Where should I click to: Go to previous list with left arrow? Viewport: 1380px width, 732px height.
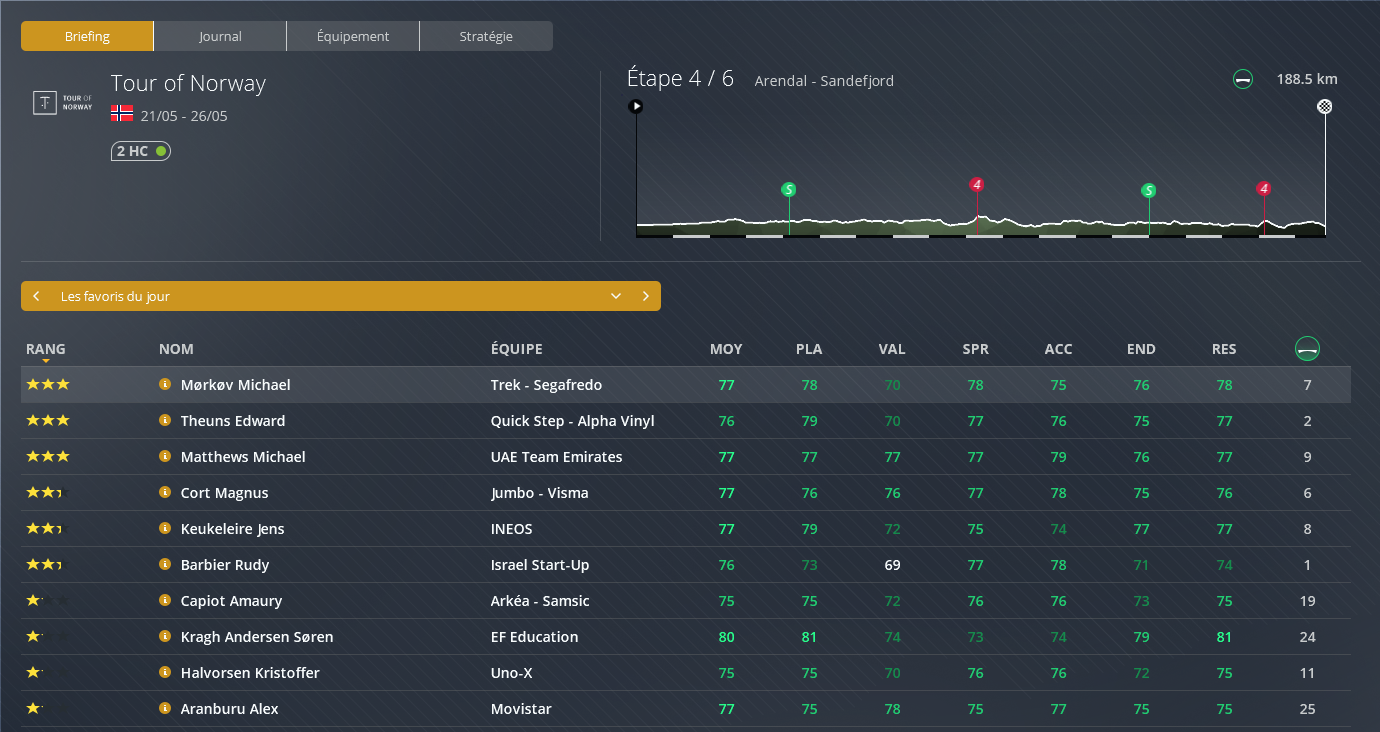point(36,296)
